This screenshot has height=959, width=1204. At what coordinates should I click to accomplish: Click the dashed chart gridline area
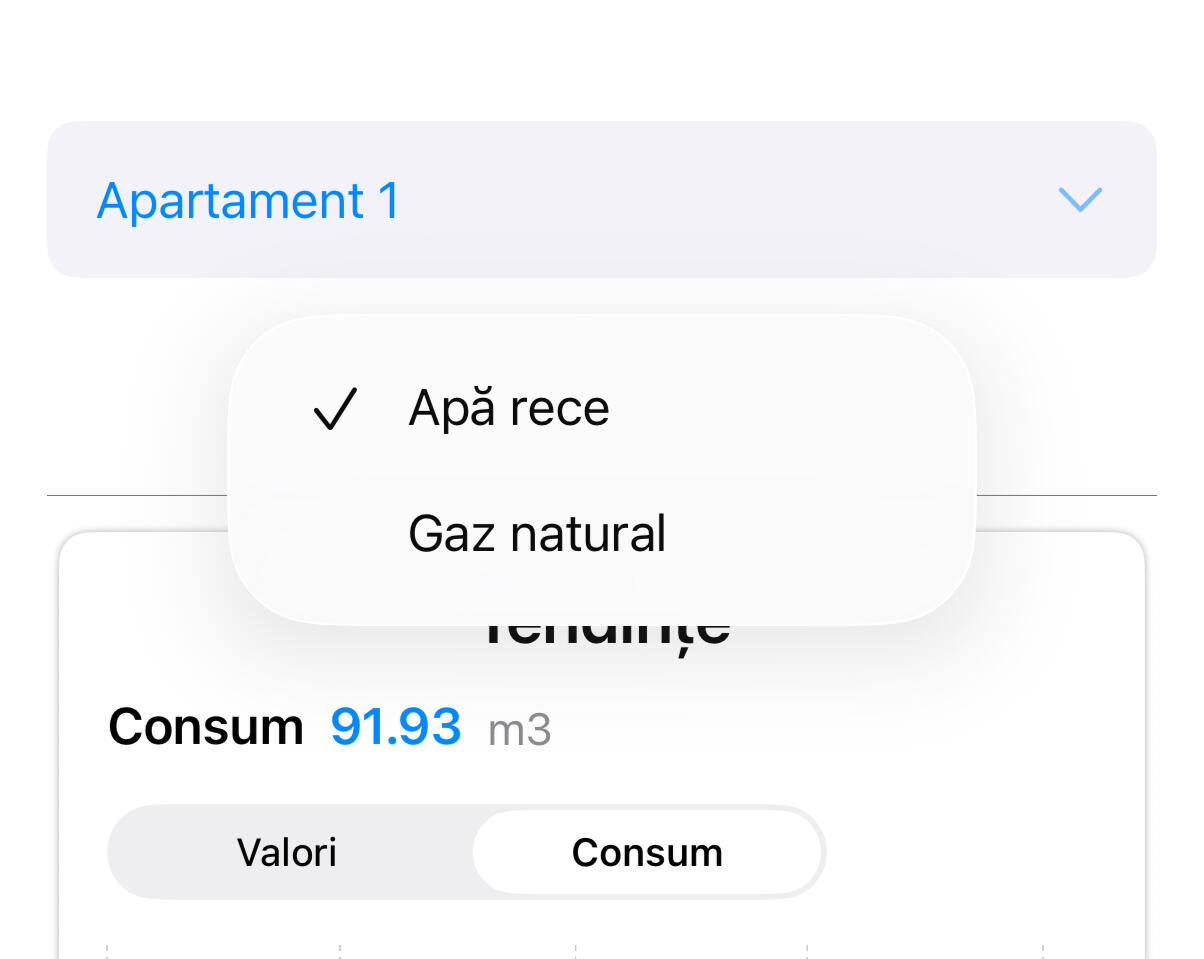(574, 950)
